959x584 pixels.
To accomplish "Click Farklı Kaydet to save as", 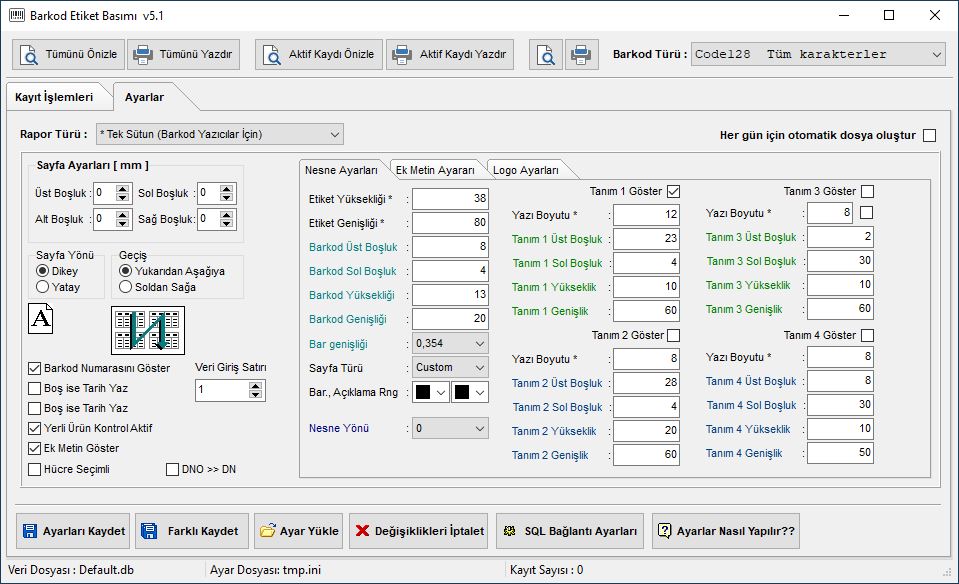I will tap(192, 531).
